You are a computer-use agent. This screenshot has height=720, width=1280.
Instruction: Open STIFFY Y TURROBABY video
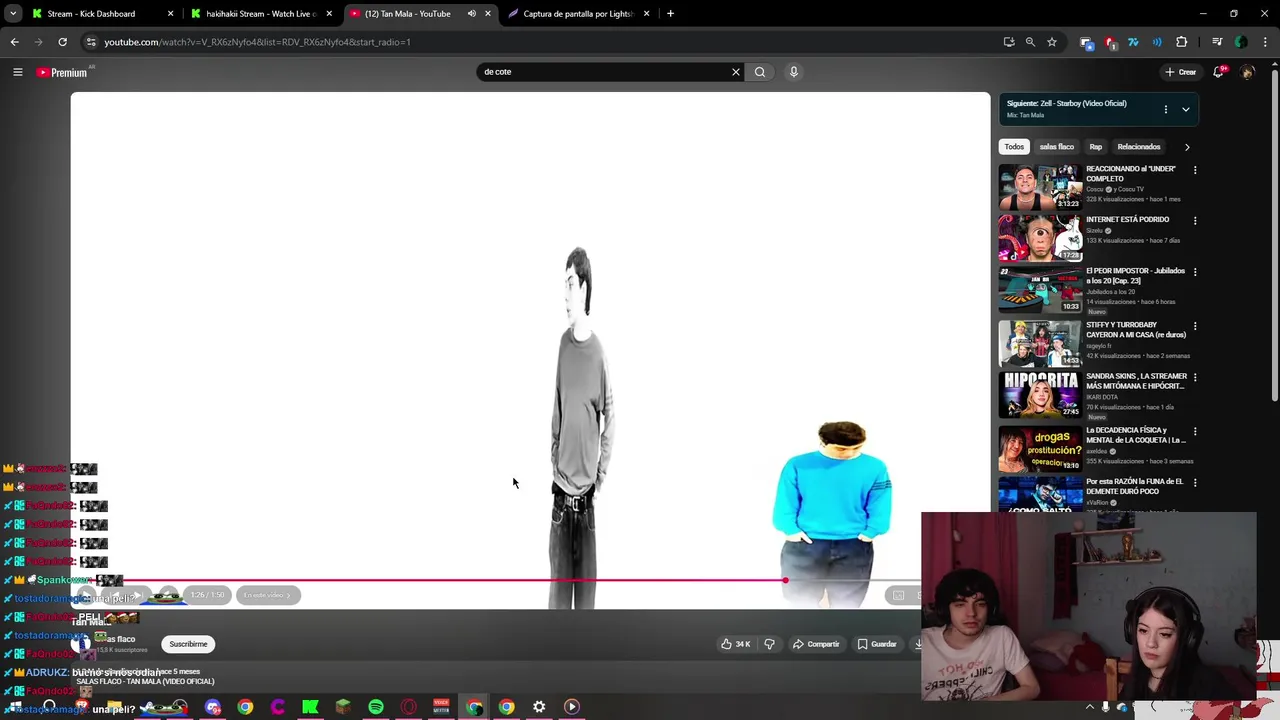click(x=1039, y=344)
